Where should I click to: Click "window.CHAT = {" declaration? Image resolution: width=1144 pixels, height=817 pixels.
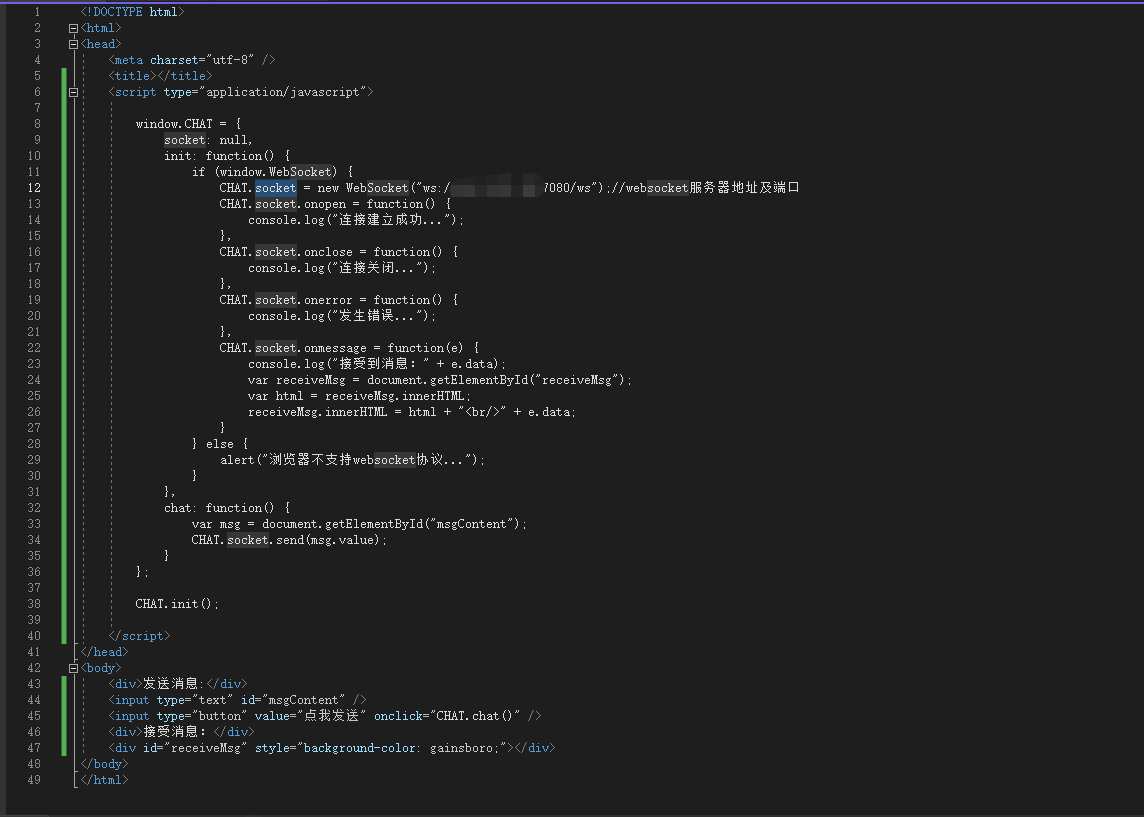tap(188, 124)
